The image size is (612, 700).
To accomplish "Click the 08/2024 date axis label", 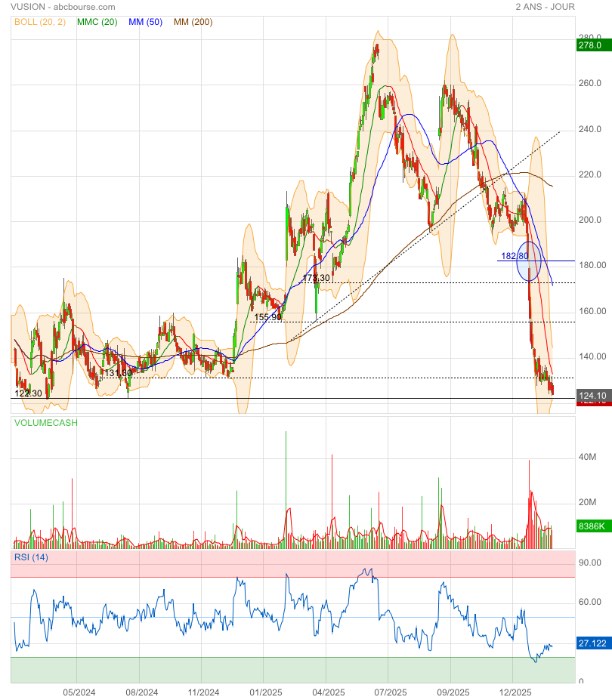I will (x=142, y=692).
